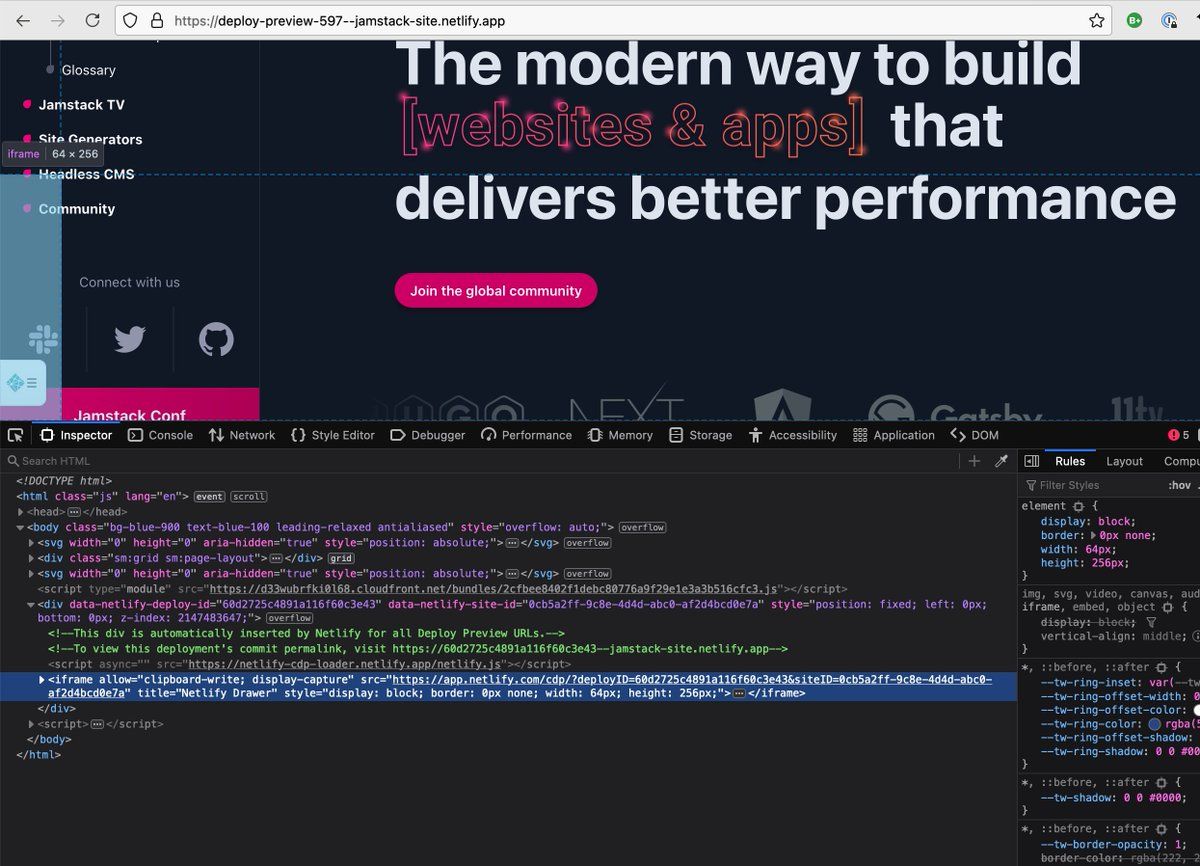Open the GitHub icon under Connect with us
The width and height of the screenshot is (1200, 866).
(x=216, y=340)
